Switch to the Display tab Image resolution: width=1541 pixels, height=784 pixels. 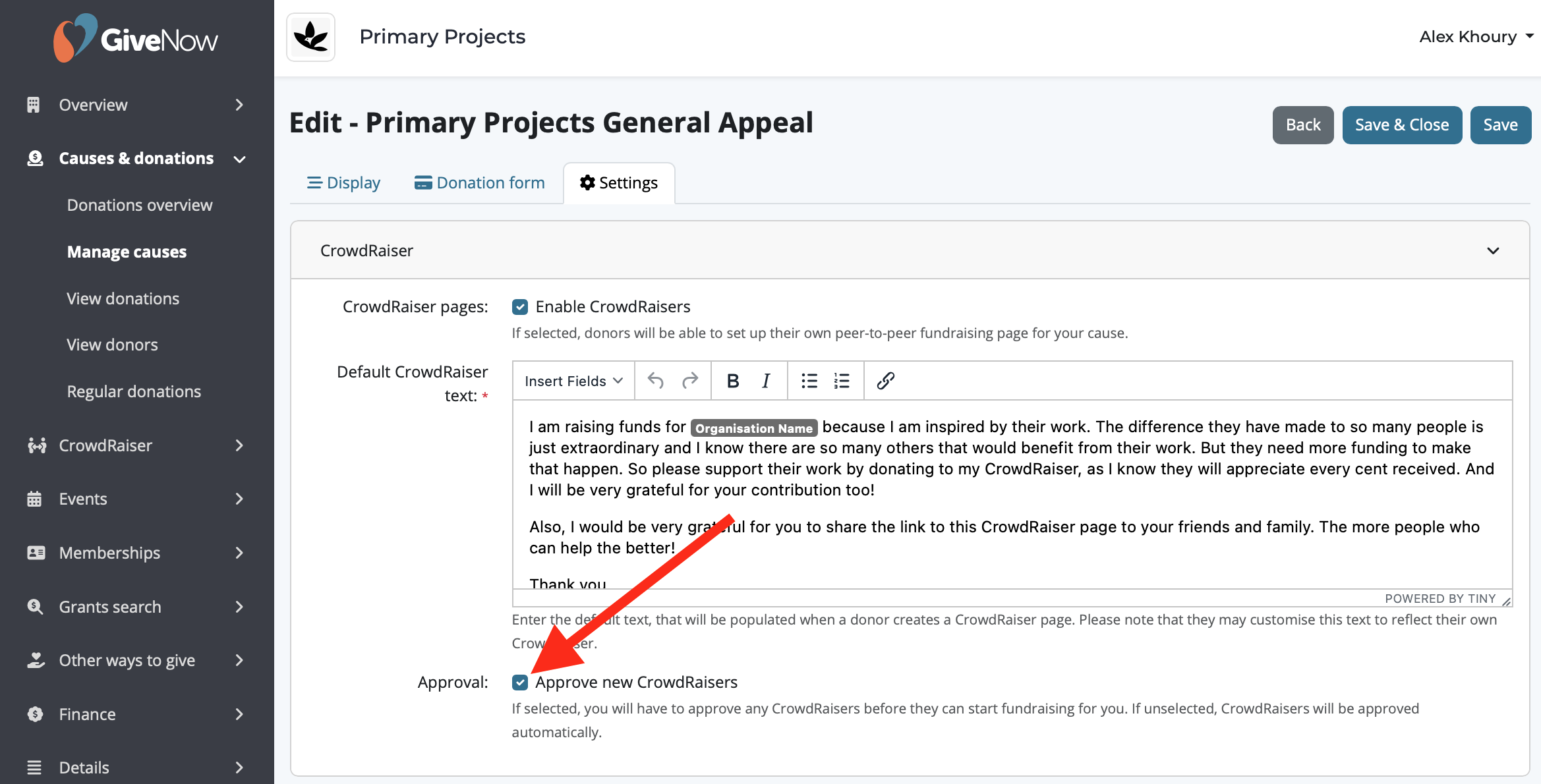(343, 183)
